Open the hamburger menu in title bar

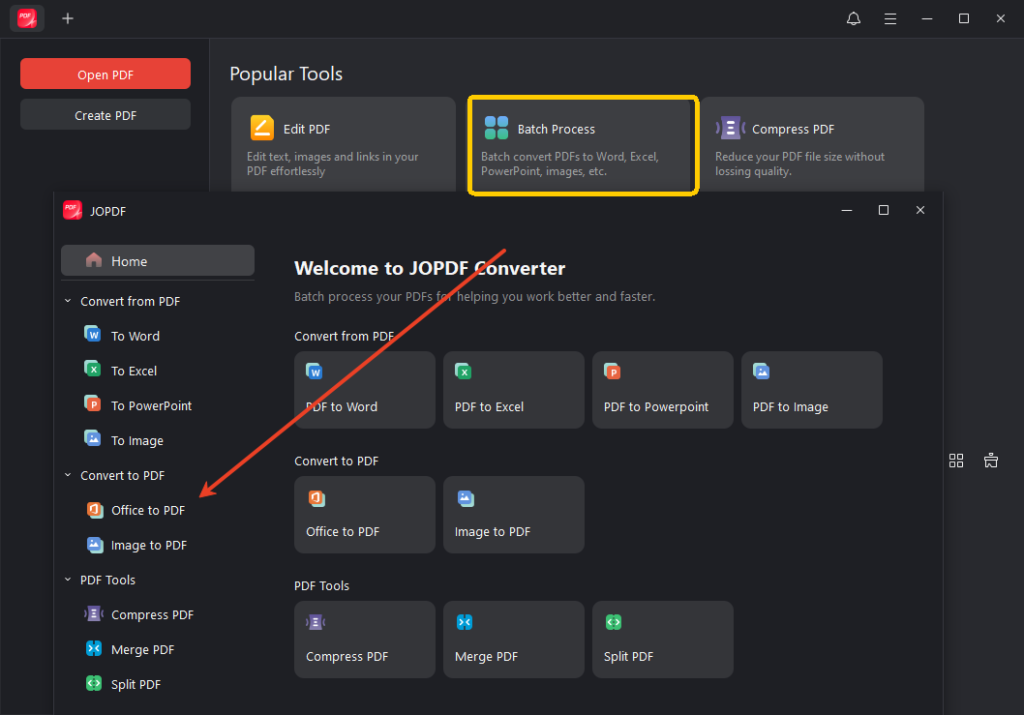pyautogui.click(x=890, y=19)
